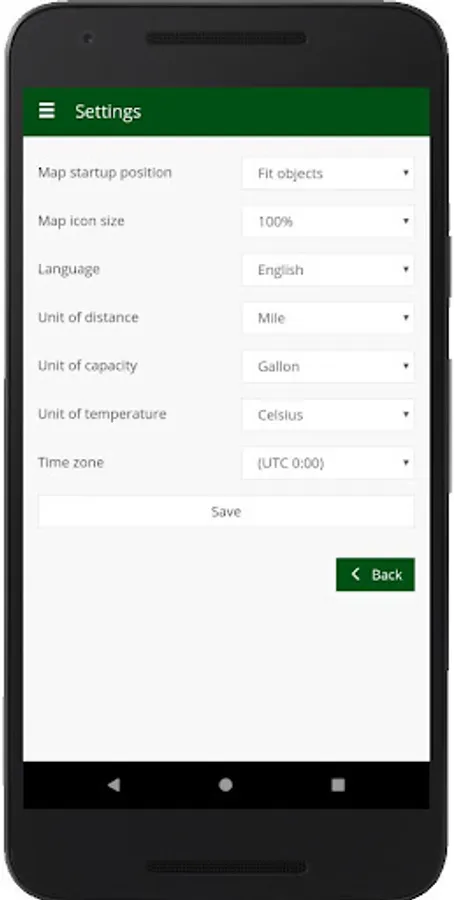Open Unit of capacity Gallon dropdown
This screenshot has height=900, width=454.
point(328,366)
